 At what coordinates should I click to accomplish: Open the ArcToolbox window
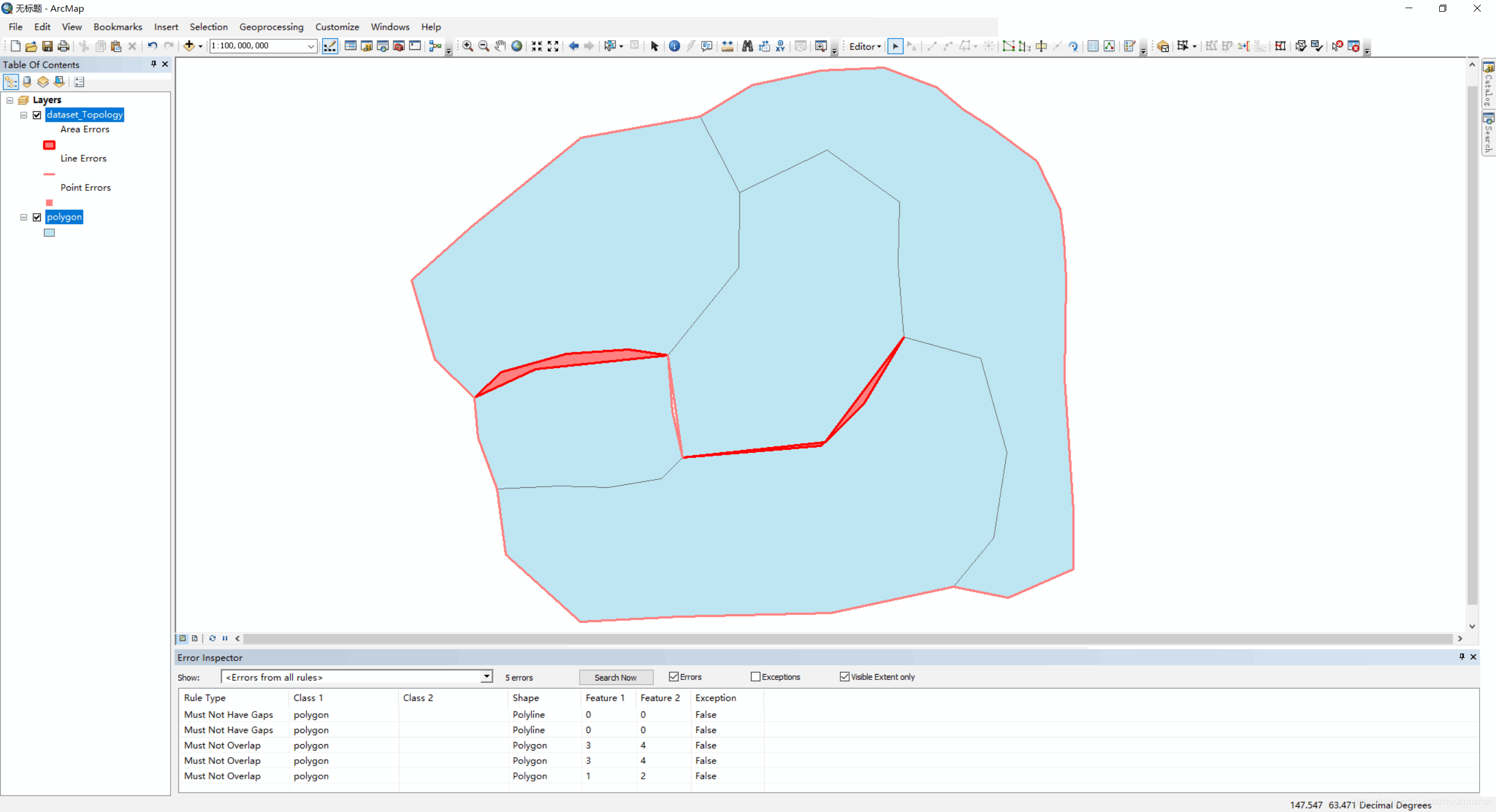tap(399, 46)
